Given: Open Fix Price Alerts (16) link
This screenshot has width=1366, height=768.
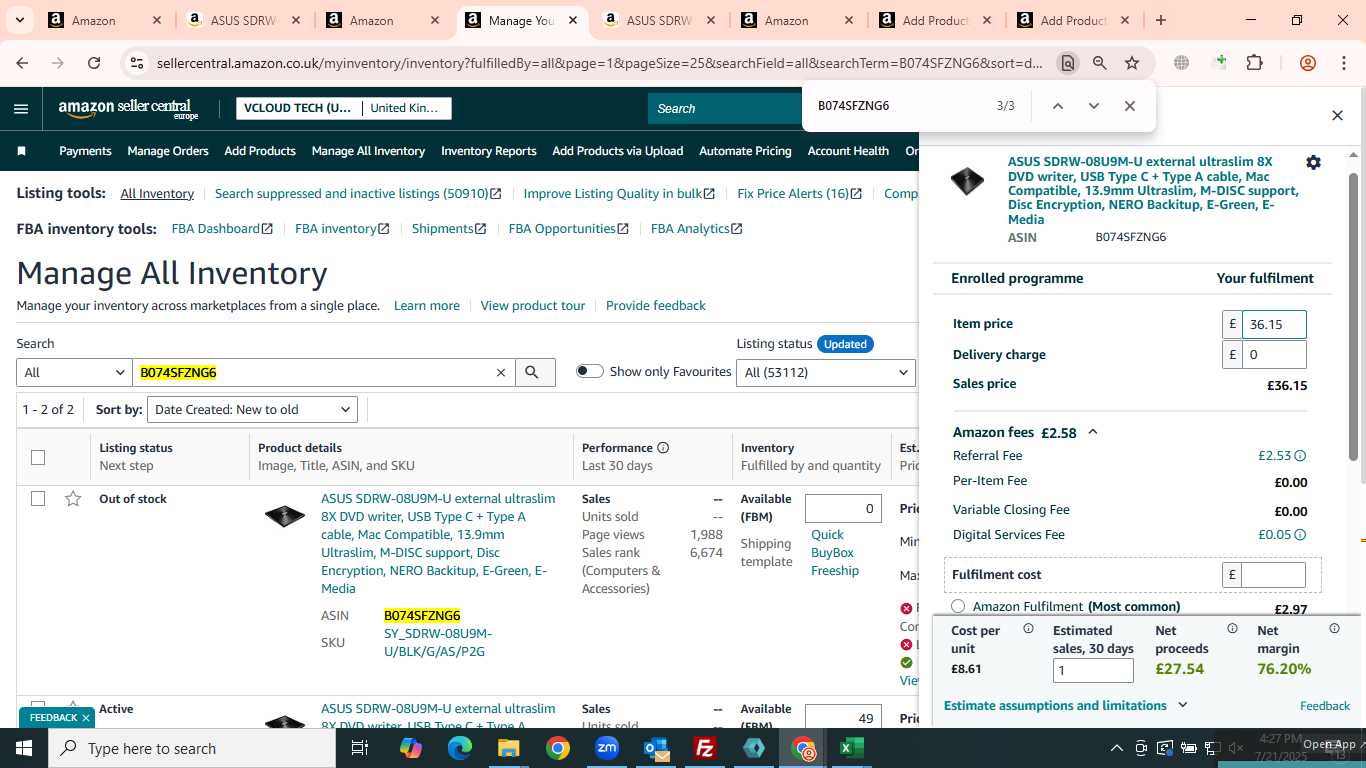Looking at the screenshot, I should coord(799,194).
